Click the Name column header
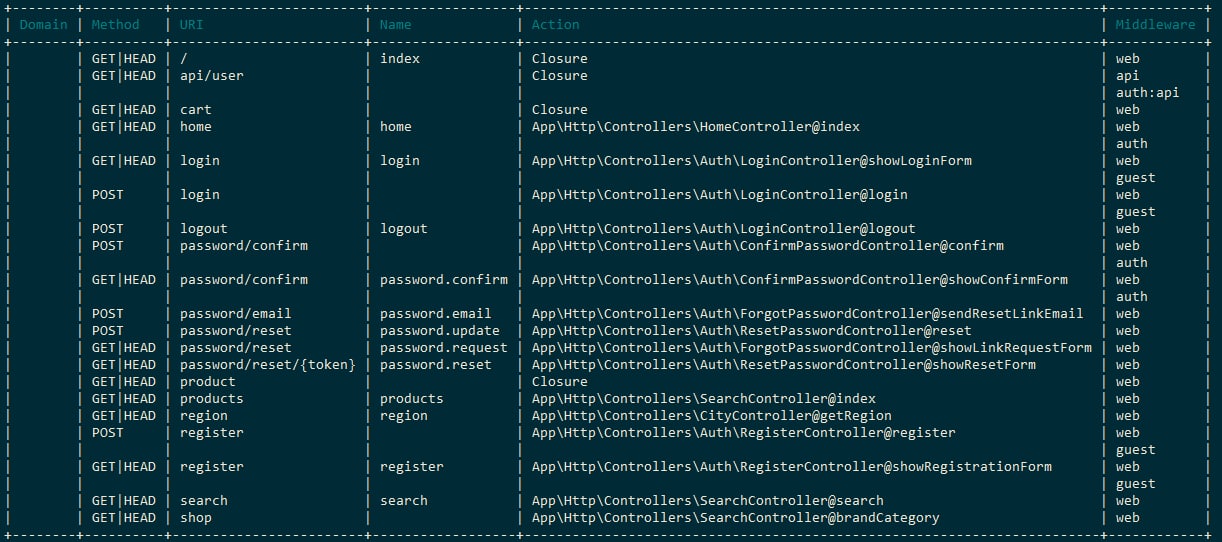This screenshot has height=542, width=1222. (396, 24)
